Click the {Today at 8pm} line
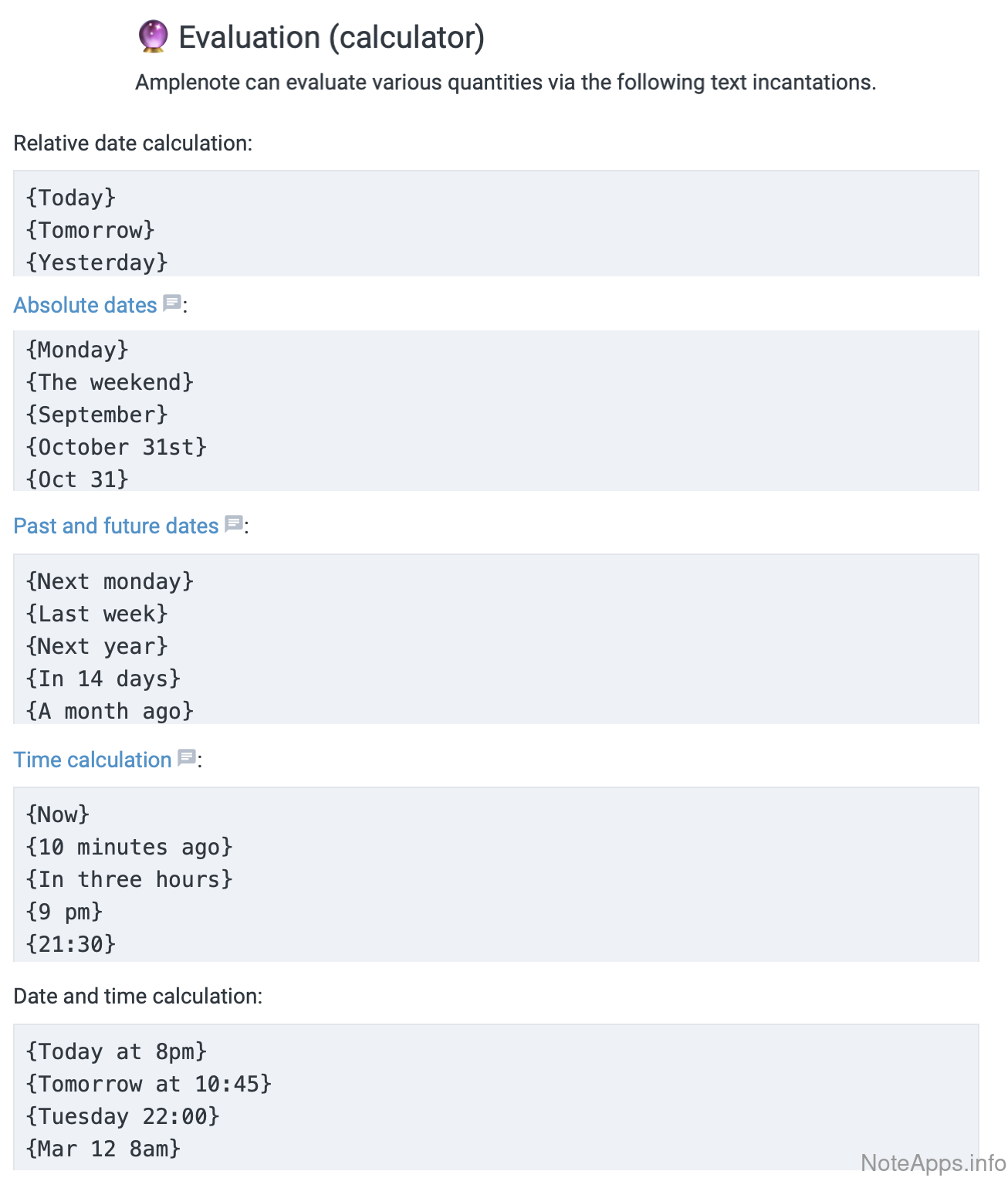This screenshot has height=1178, width=1008. (116, 1051)
